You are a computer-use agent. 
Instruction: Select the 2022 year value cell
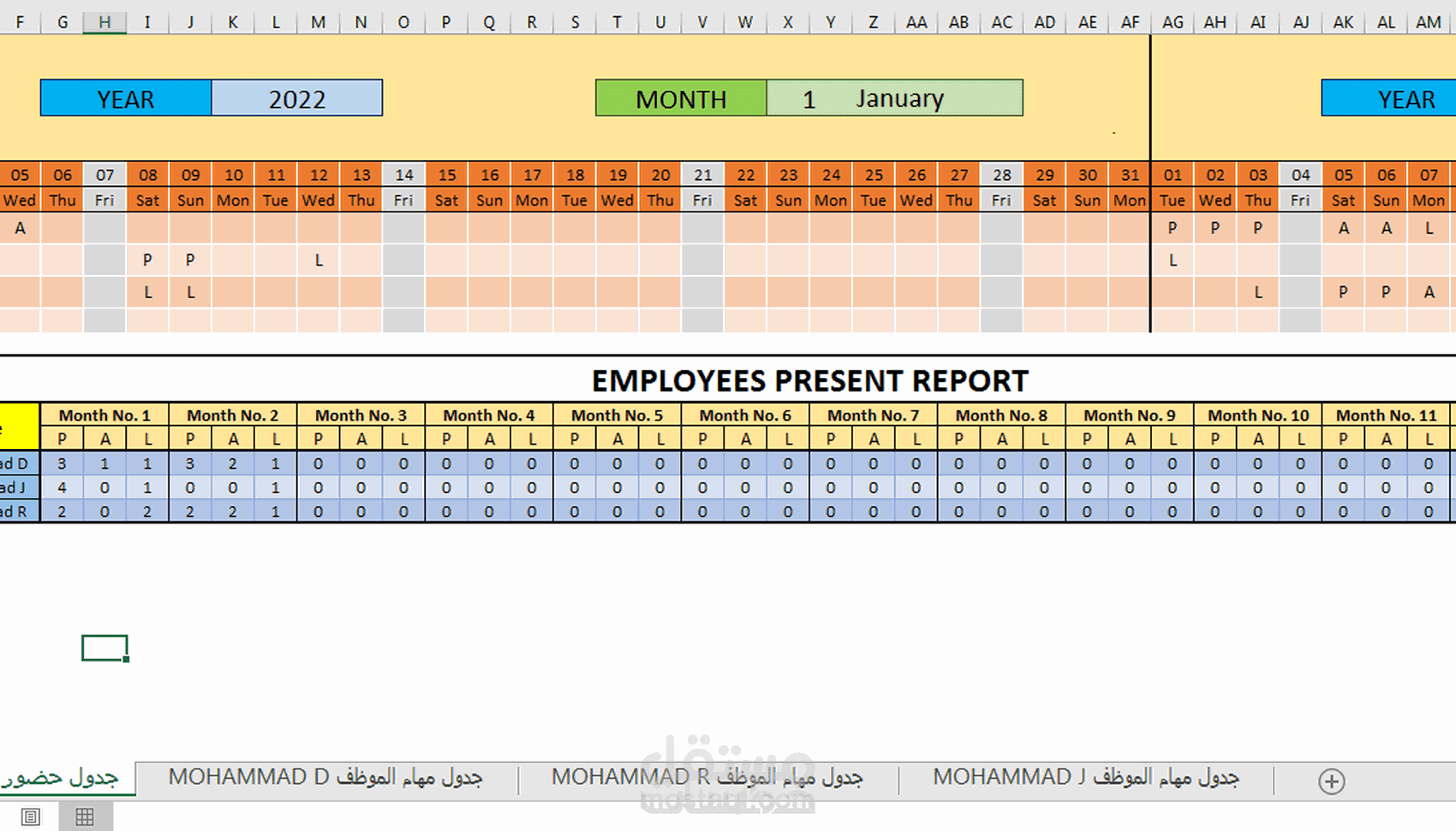[x=296, y=99]
